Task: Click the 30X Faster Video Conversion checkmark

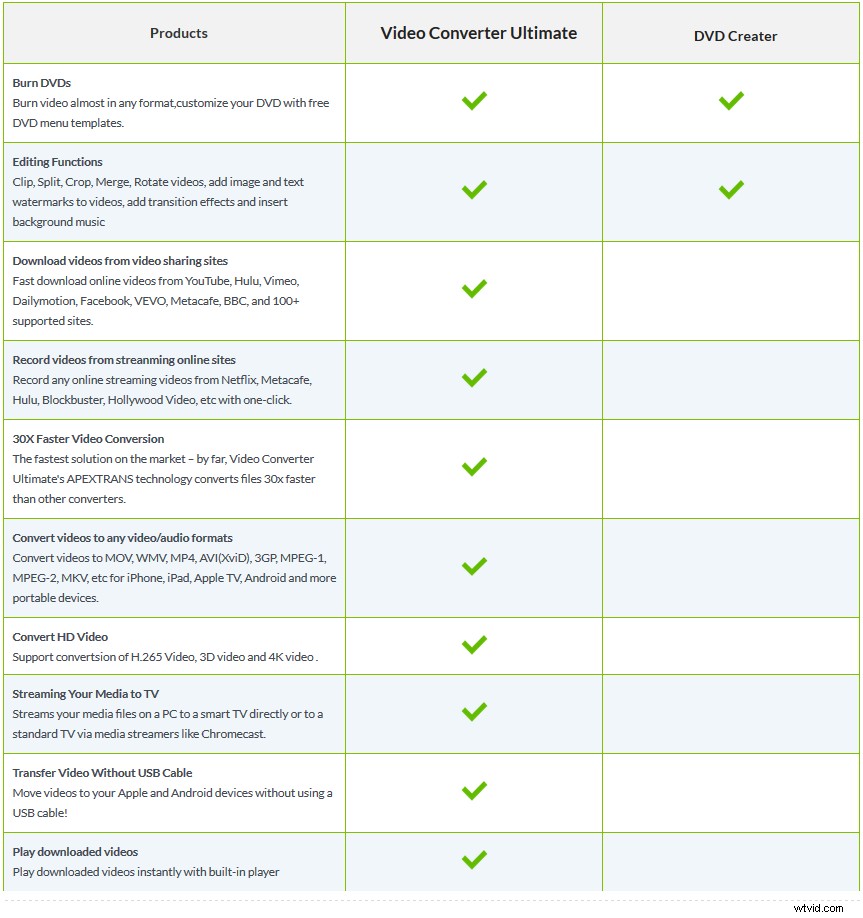Action: (x=474, y=467)
